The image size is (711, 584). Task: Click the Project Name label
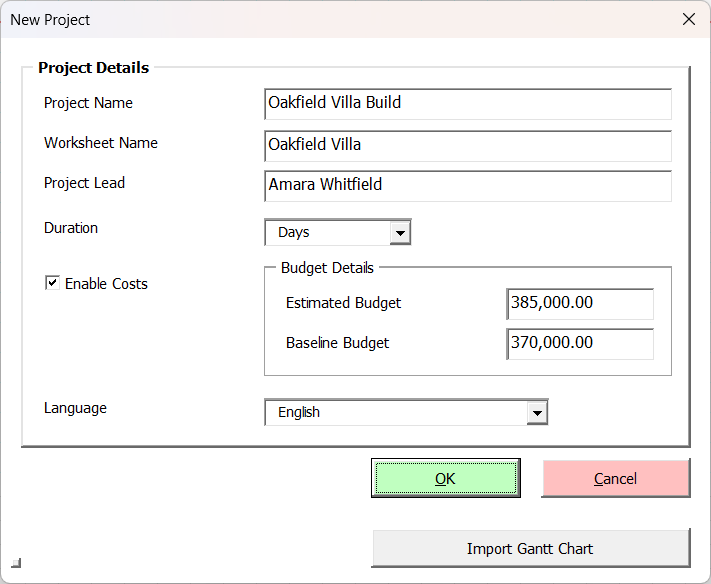pos(88,103)
